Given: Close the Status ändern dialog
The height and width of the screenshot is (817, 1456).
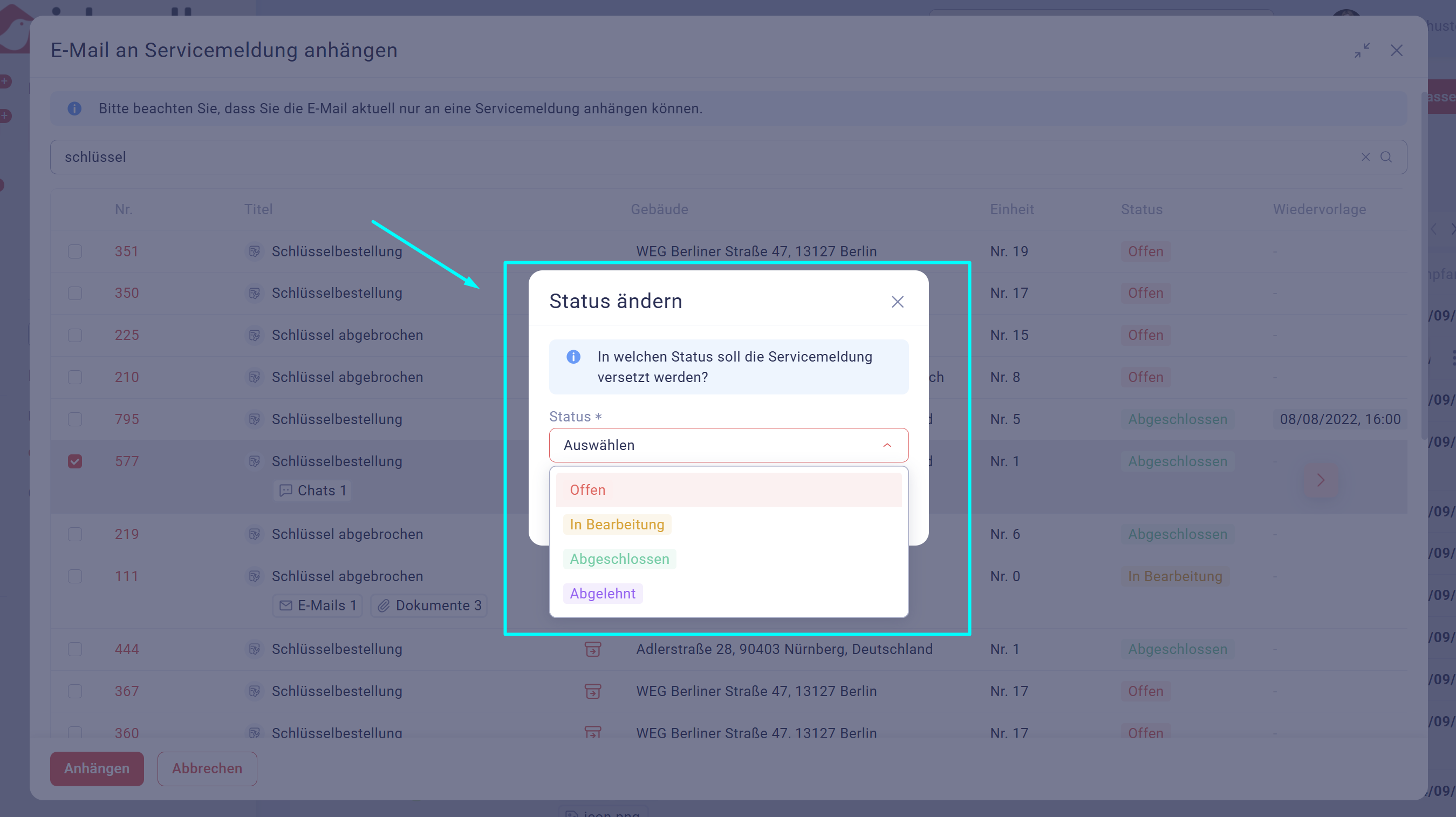Looking at the screenshot, I should (x=897, y=301).
